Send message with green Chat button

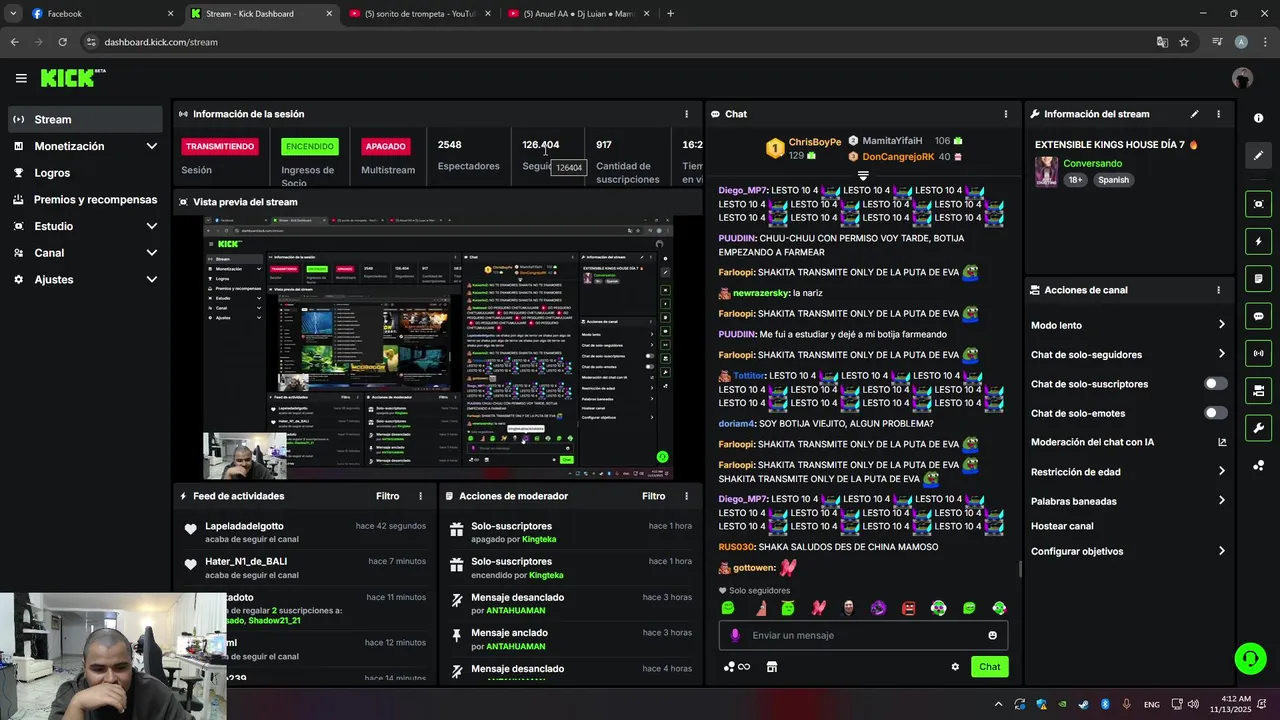tap(989, 667)
